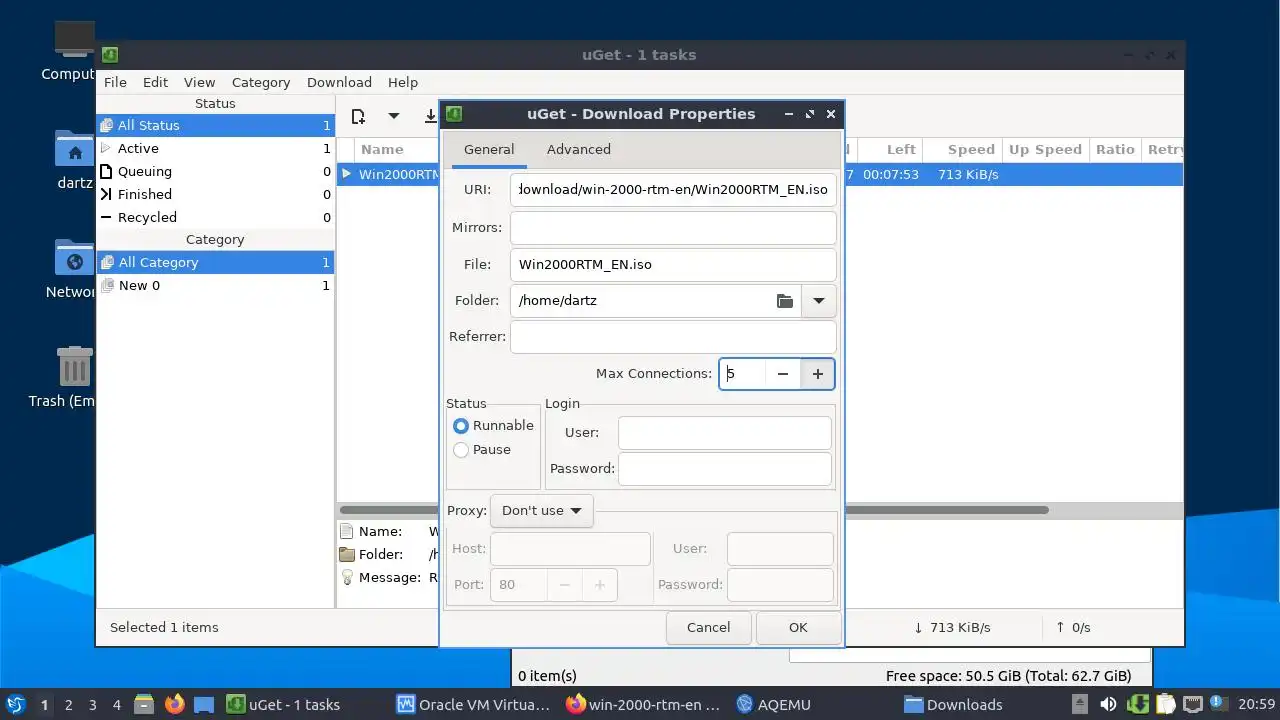
Task: Switch to workspace 2
Action: [68, 705]
